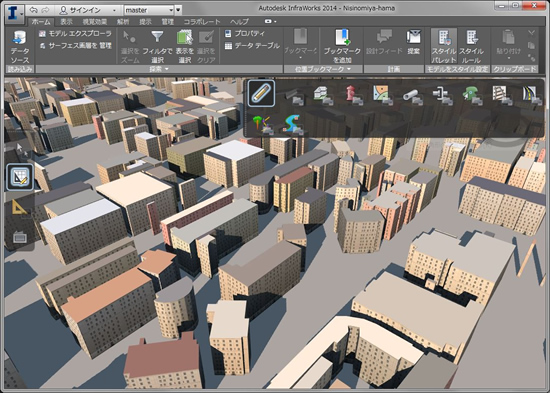
Task: Toggle スタイルパレット style palette
Action: (x=444, y=47)
